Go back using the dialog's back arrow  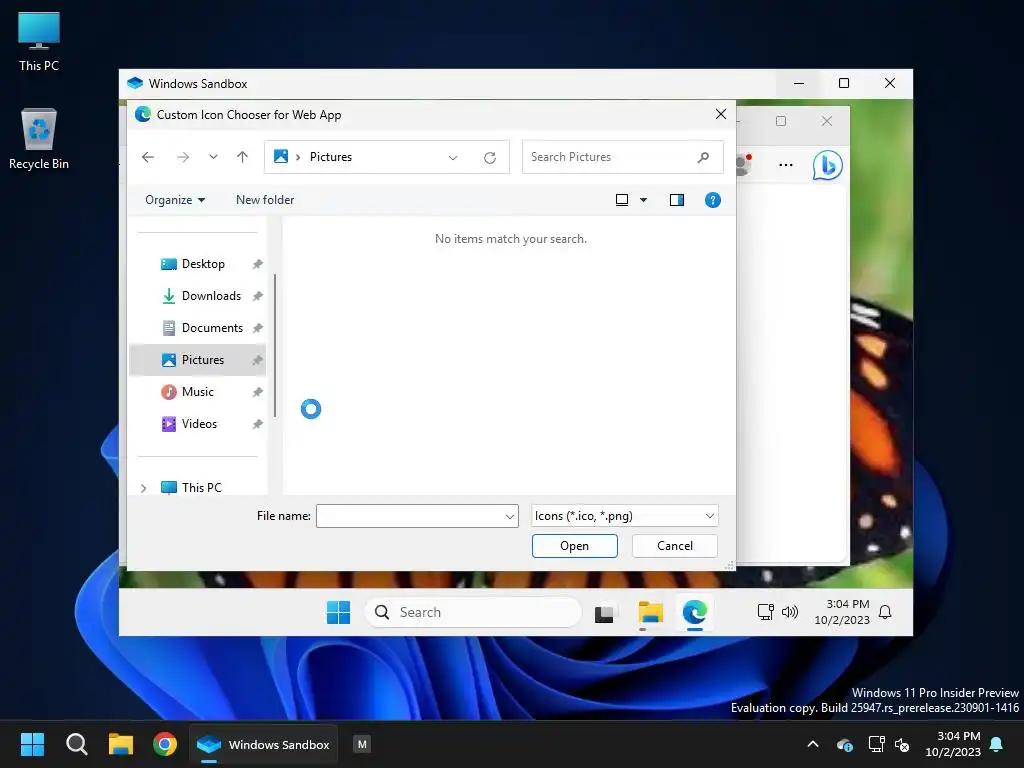click(x=148, y=157)
